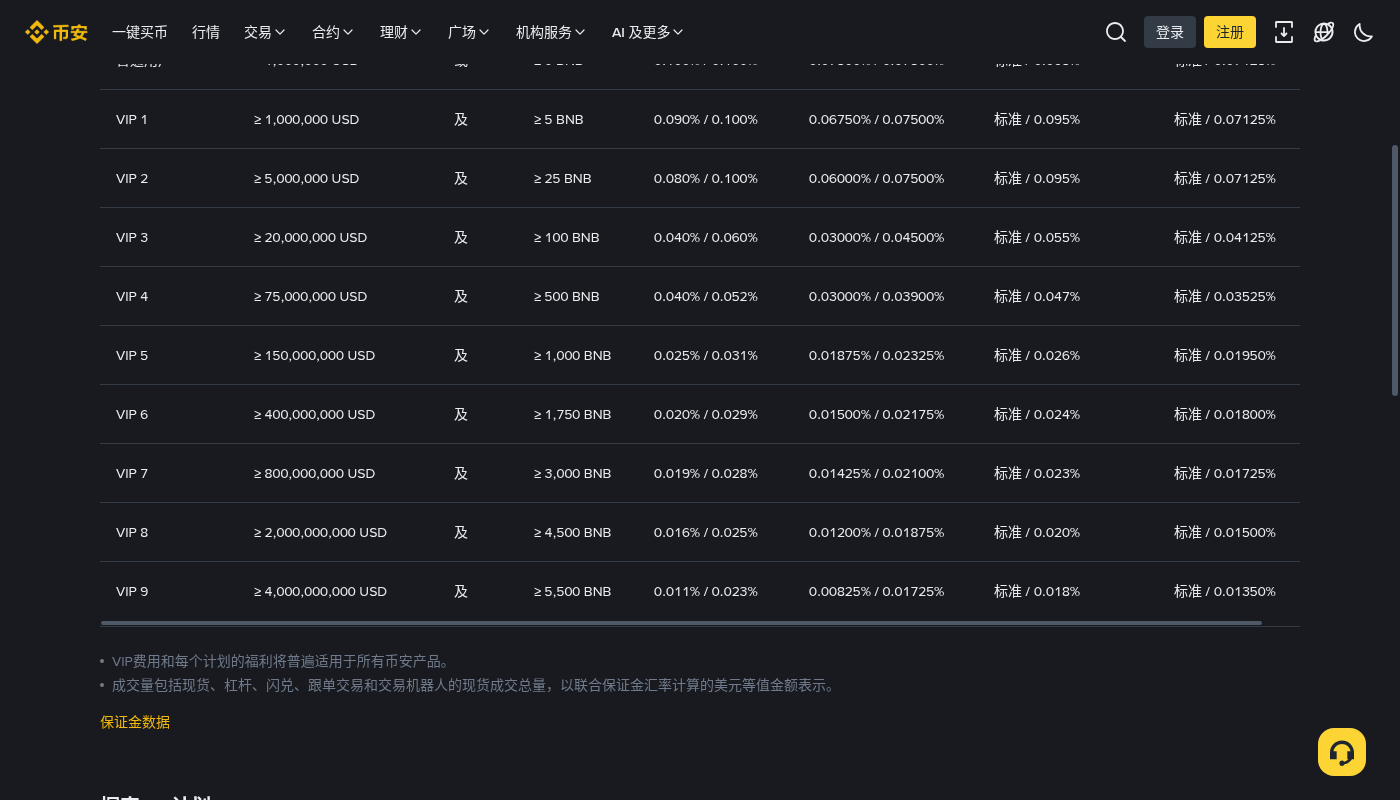Expand the 机构服务 dropdown menu
Image resolution: width=1400 pixels, height=800 pixels.
point(551,32)
